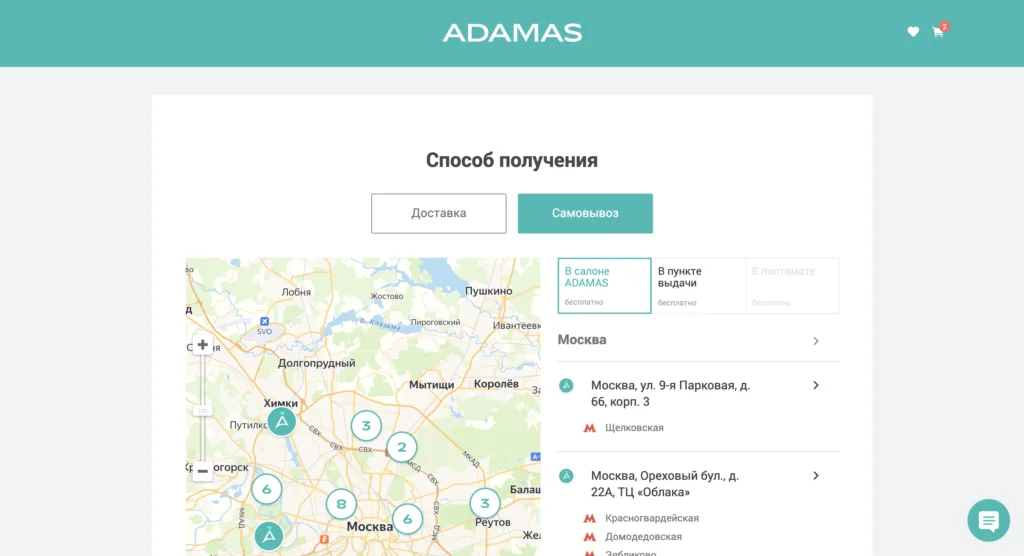The image size is (1024, 556).
Task: Click the cluster marker 3 near Реутов
Action: coord(485,502)
